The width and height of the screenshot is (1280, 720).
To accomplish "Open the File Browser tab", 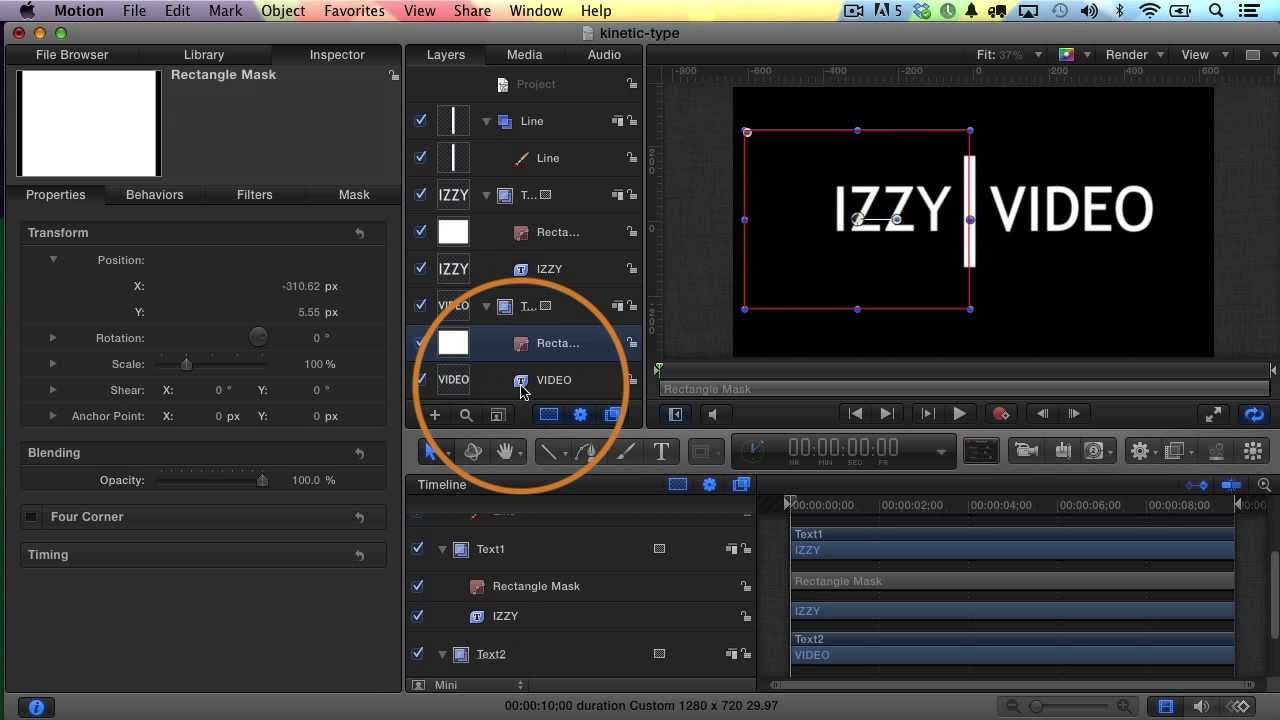I will point(72,55).
